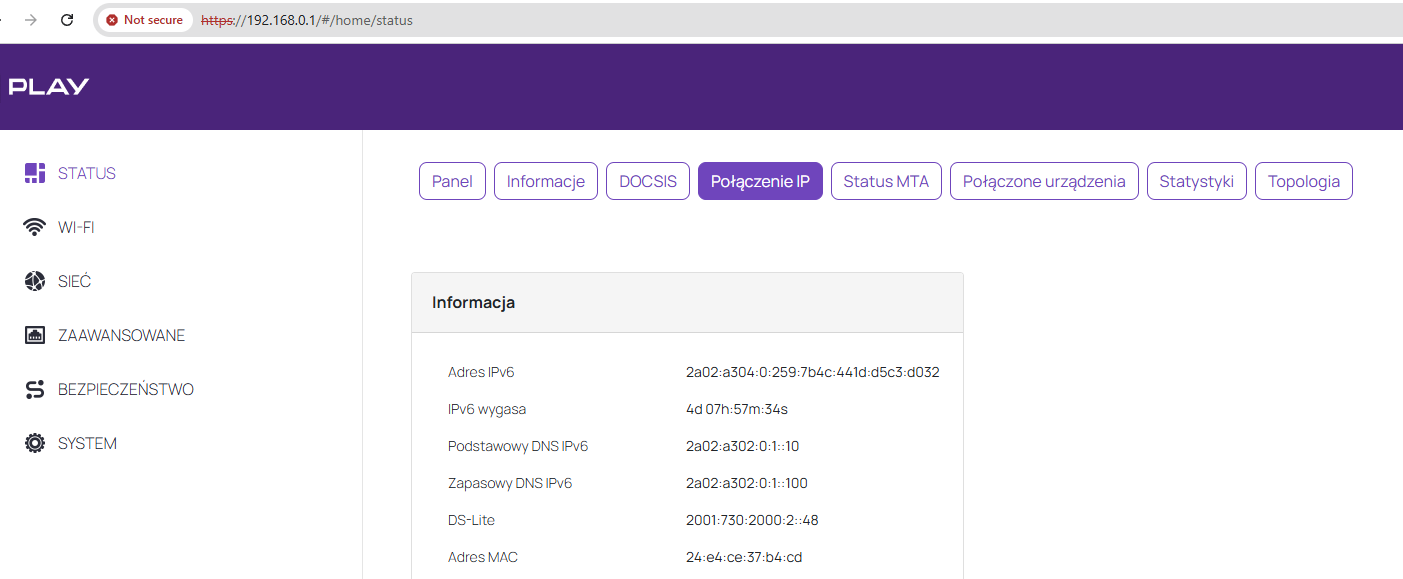The height and width of the screenshot is (579, 1403).
Task: Click the BEZPIECZEŃSTWO sidebar icon
Action: tap(35, 390)
